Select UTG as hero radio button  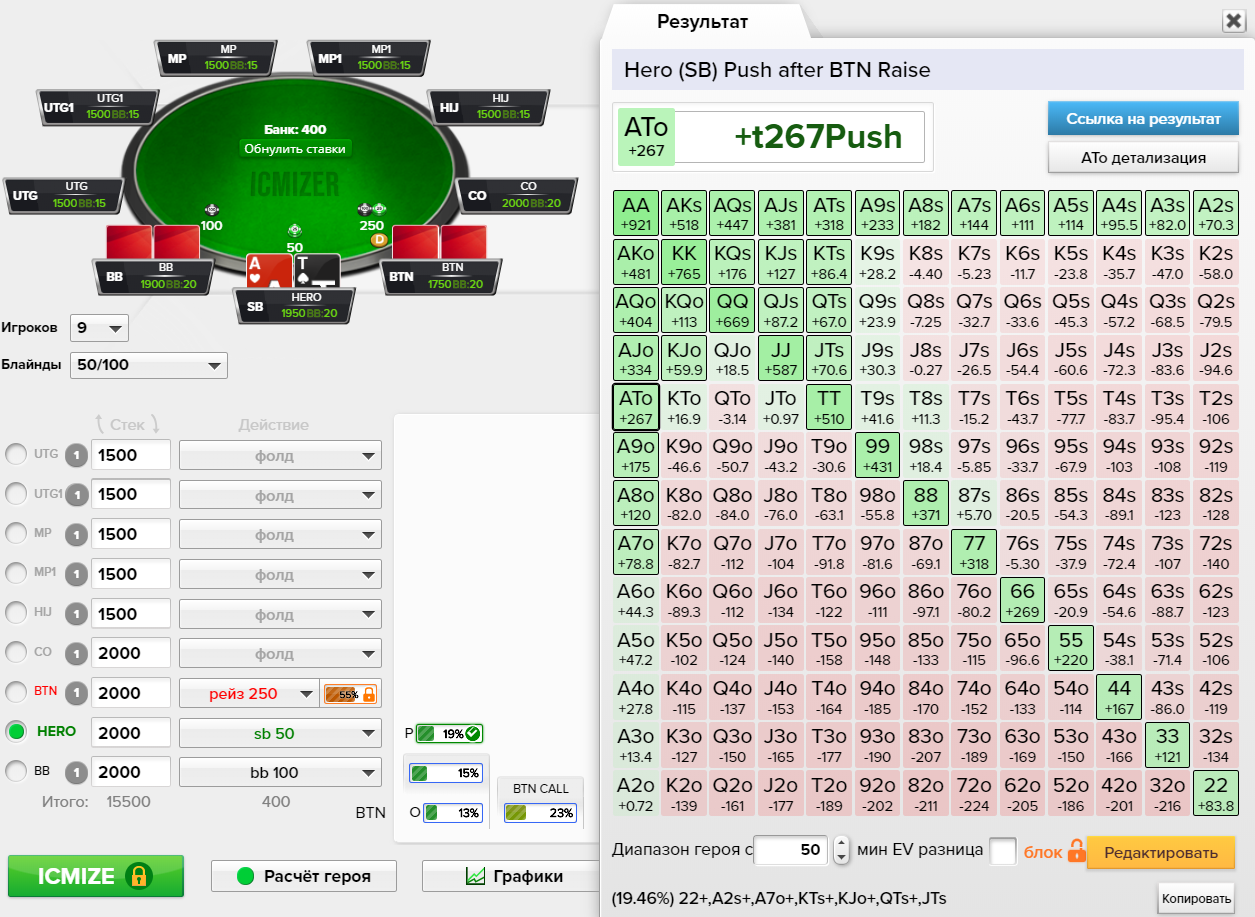point(16,455)
